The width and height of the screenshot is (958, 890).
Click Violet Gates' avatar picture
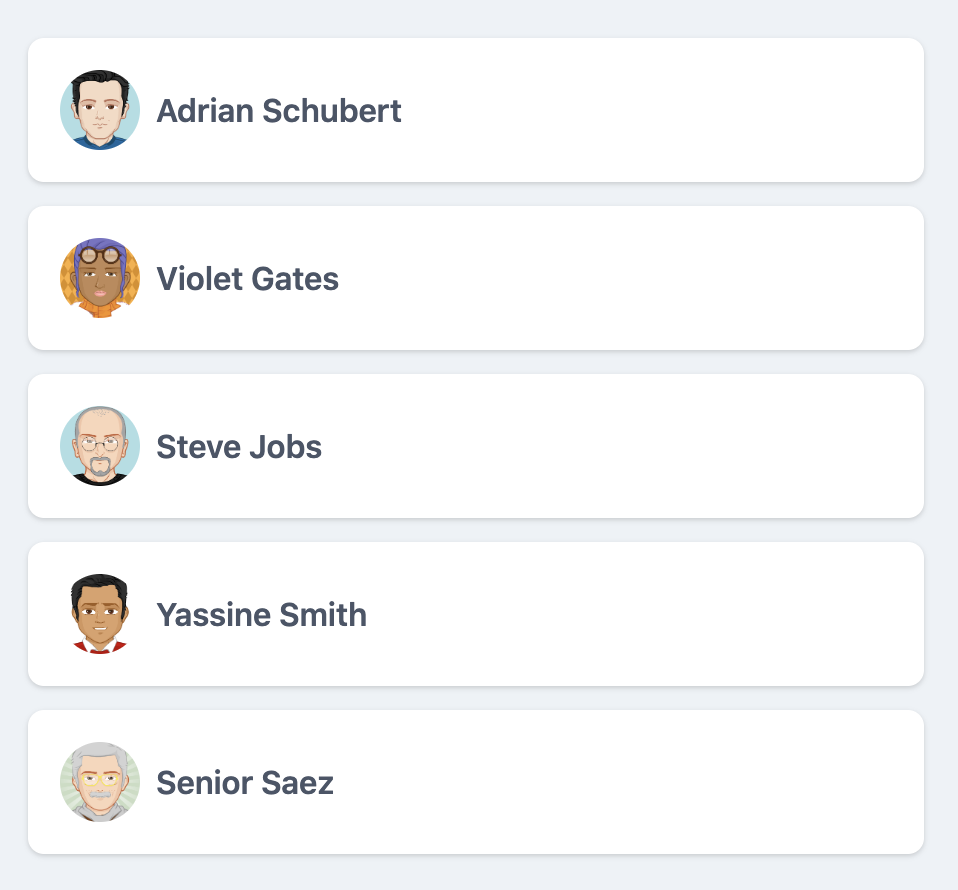(x=100, y=278)
